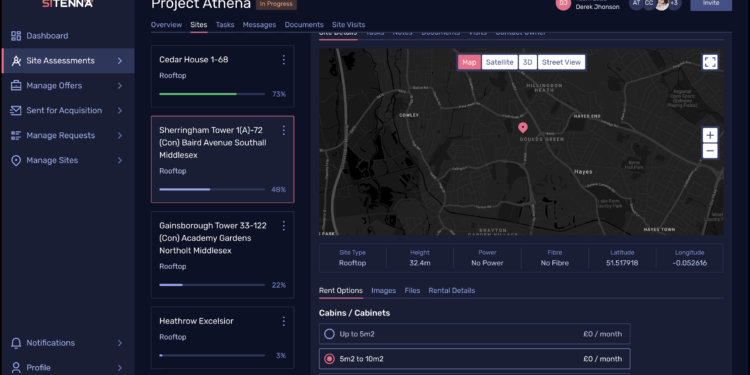Open the kebab menu on Sherringham Tower card
750x375 pixels.
tap(284, 130)
